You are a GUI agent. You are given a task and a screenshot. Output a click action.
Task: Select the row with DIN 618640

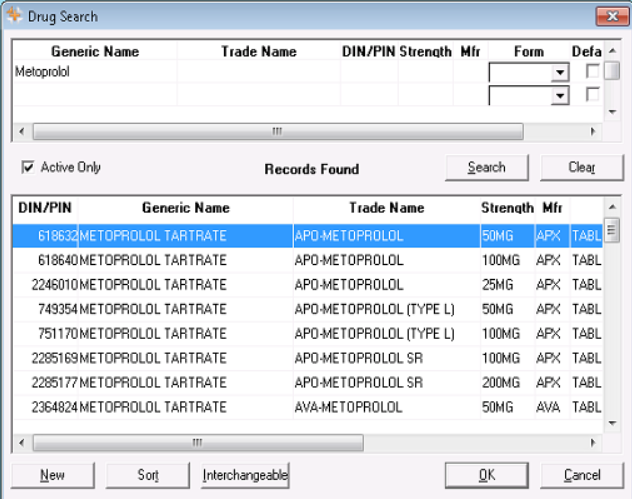pos(308,260)
